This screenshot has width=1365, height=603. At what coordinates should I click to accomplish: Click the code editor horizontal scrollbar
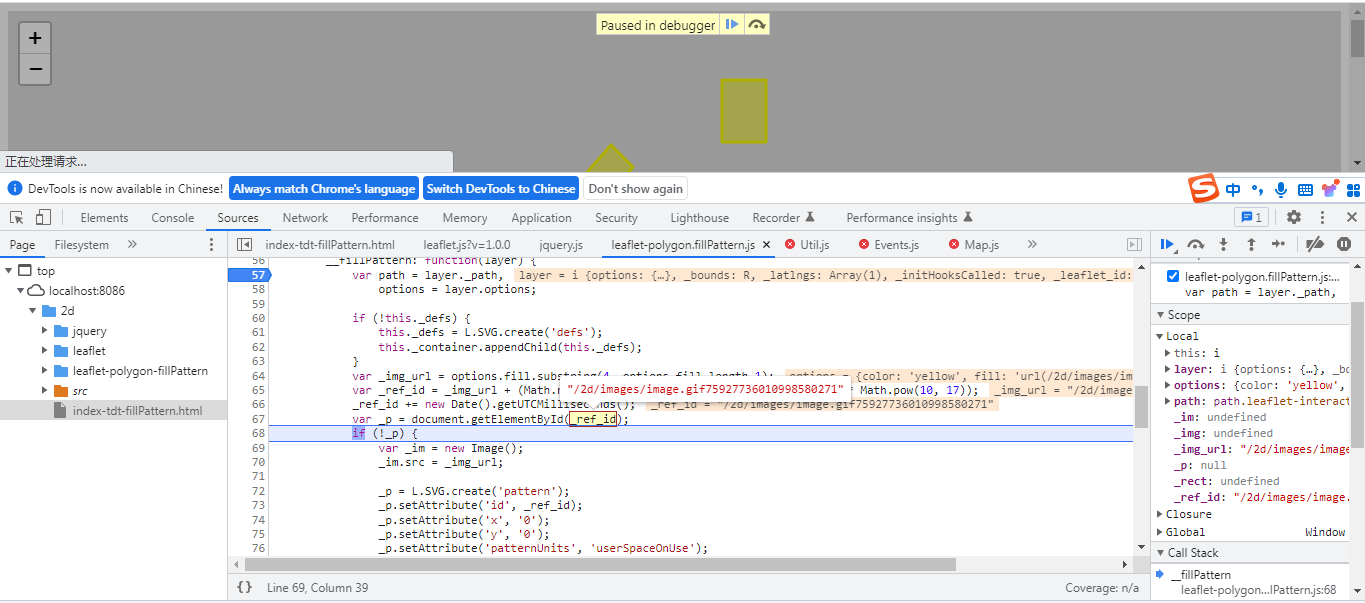pos(600,564)
